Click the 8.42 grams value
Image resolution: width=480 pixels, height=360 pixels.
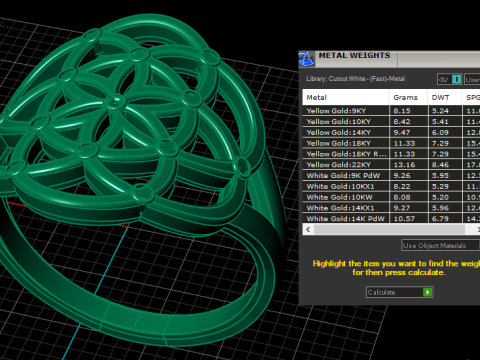[x=402, y=122]
